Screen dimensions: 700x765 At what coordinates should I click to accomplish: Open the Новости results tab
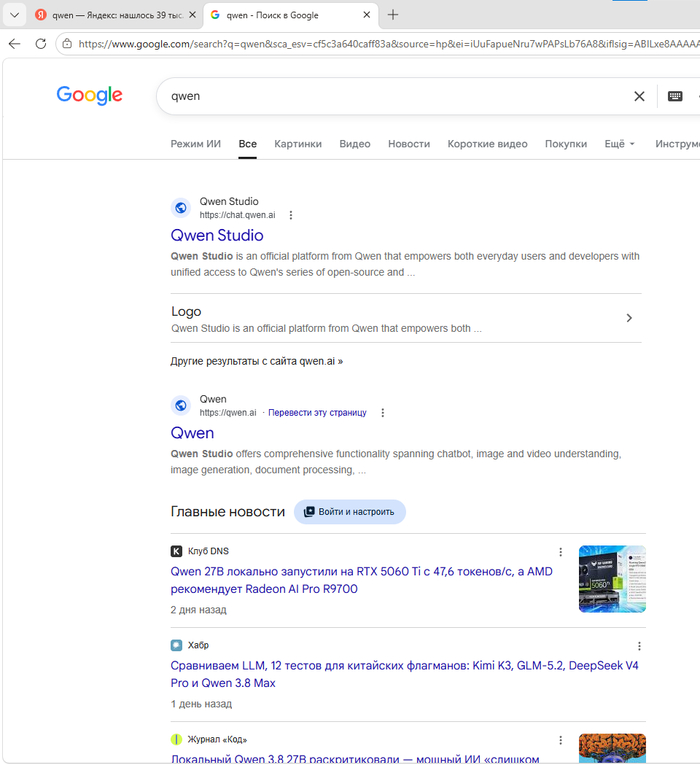409,144
